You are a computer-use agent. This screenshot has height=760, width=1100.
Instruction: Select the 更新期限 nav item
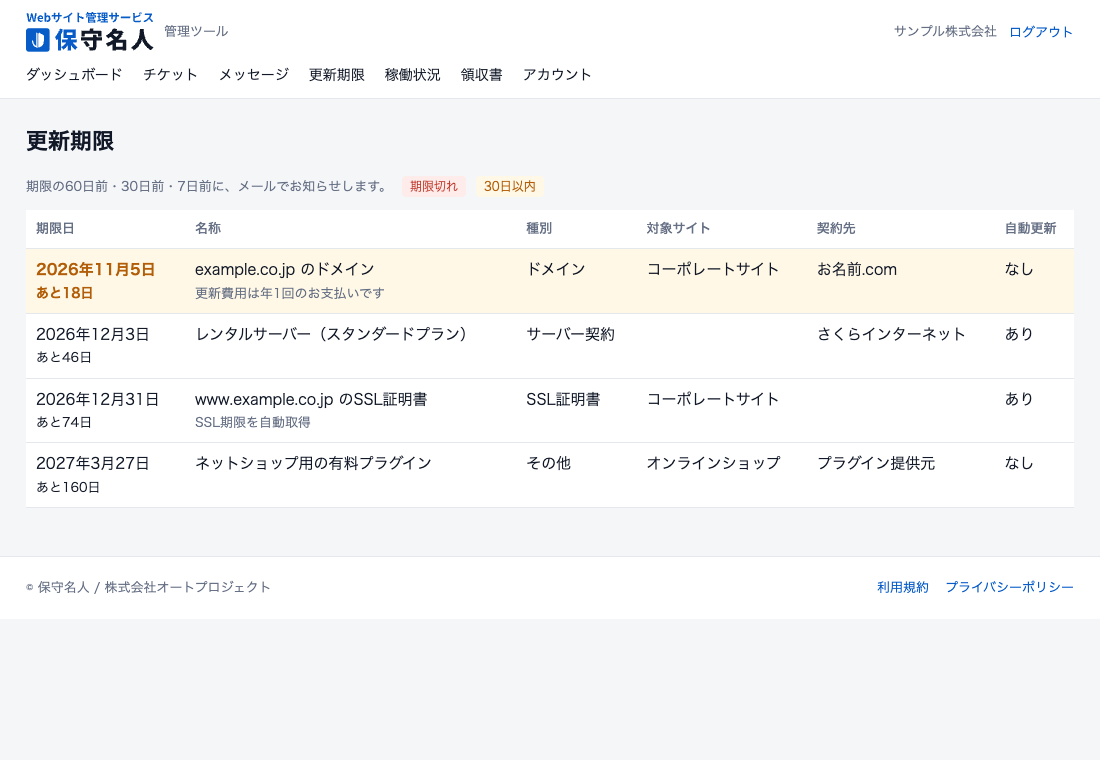[x=337, y=74]
